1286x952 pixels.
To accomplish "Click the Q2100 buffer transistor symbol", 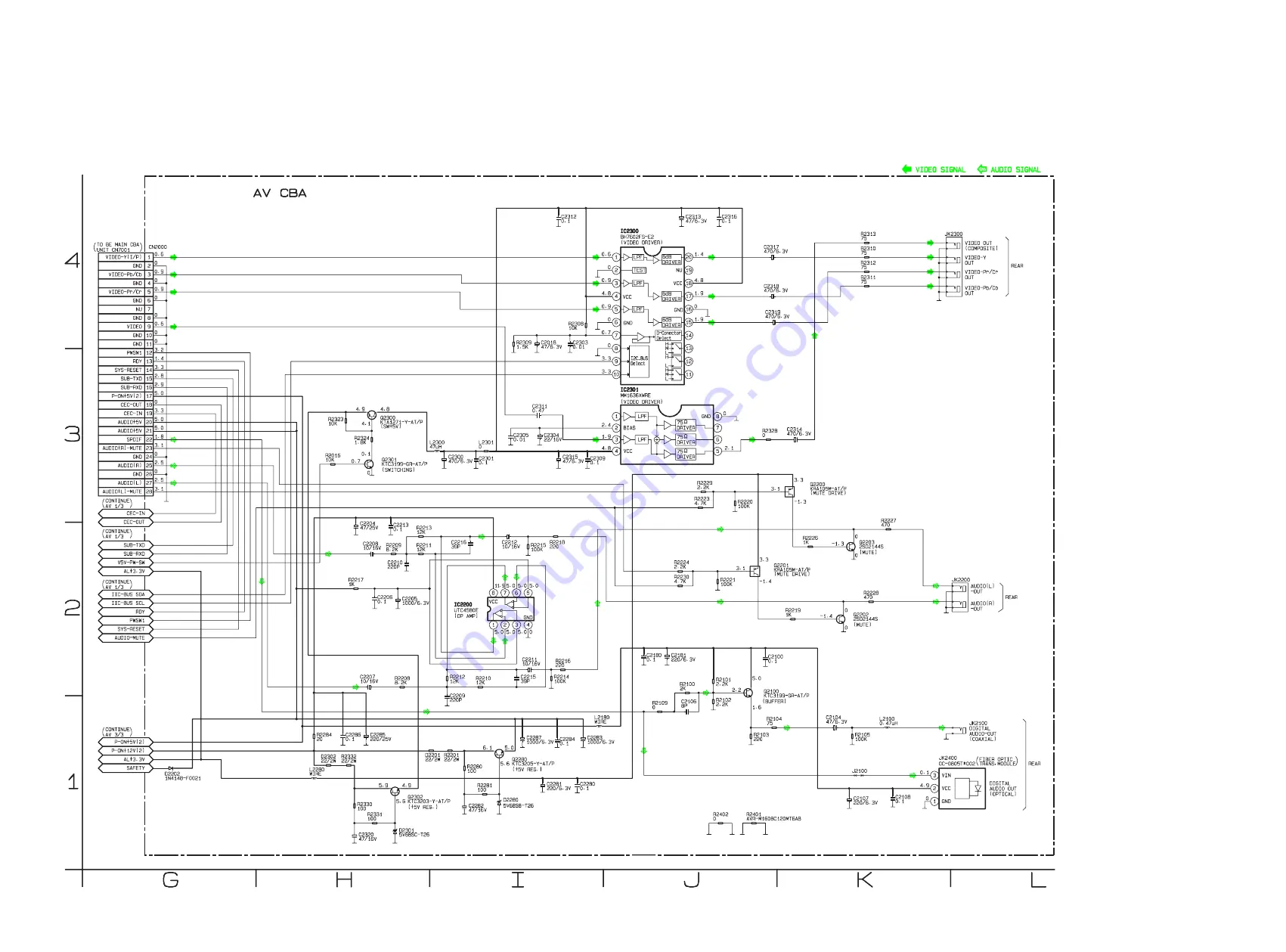I will (748, 693).
